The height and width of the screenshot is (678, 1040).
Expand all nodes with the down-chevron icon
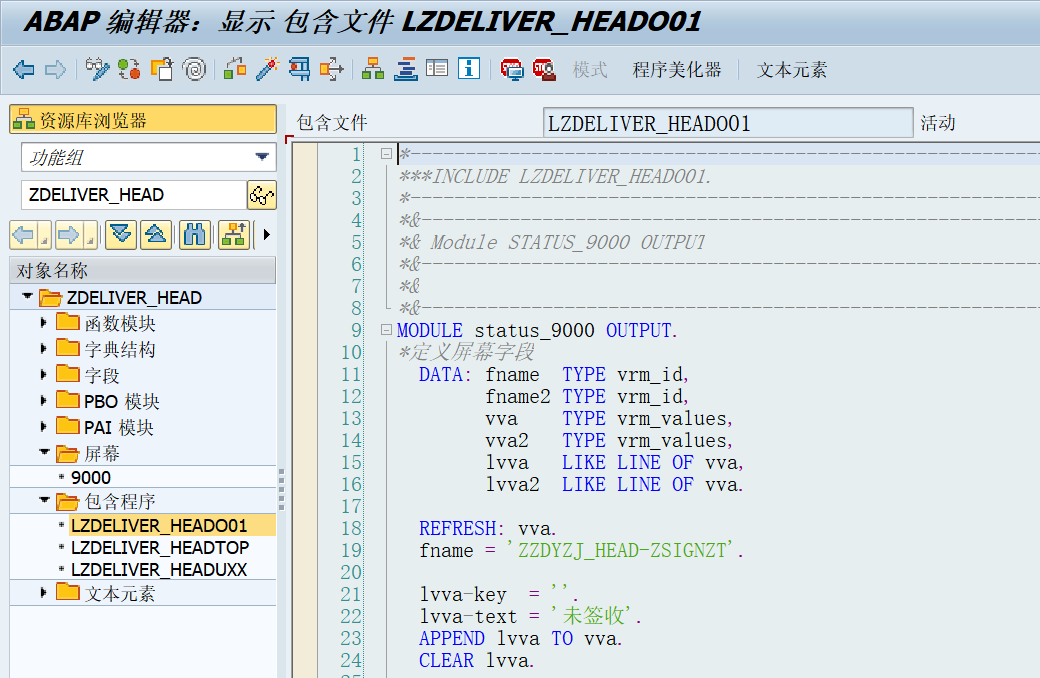(x=121, y=235)
